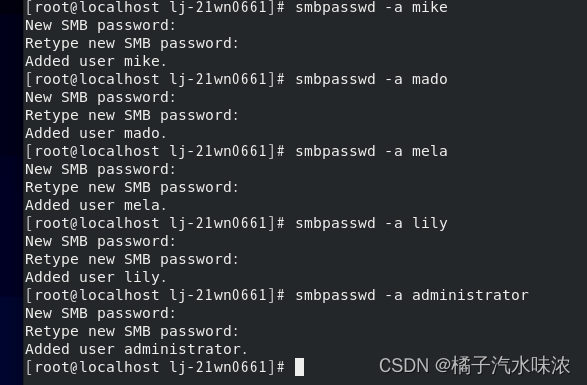Click the last 'Retype new SMB password:' line
Viewport: 587px width, 385px height.
(x=132, y=332)
